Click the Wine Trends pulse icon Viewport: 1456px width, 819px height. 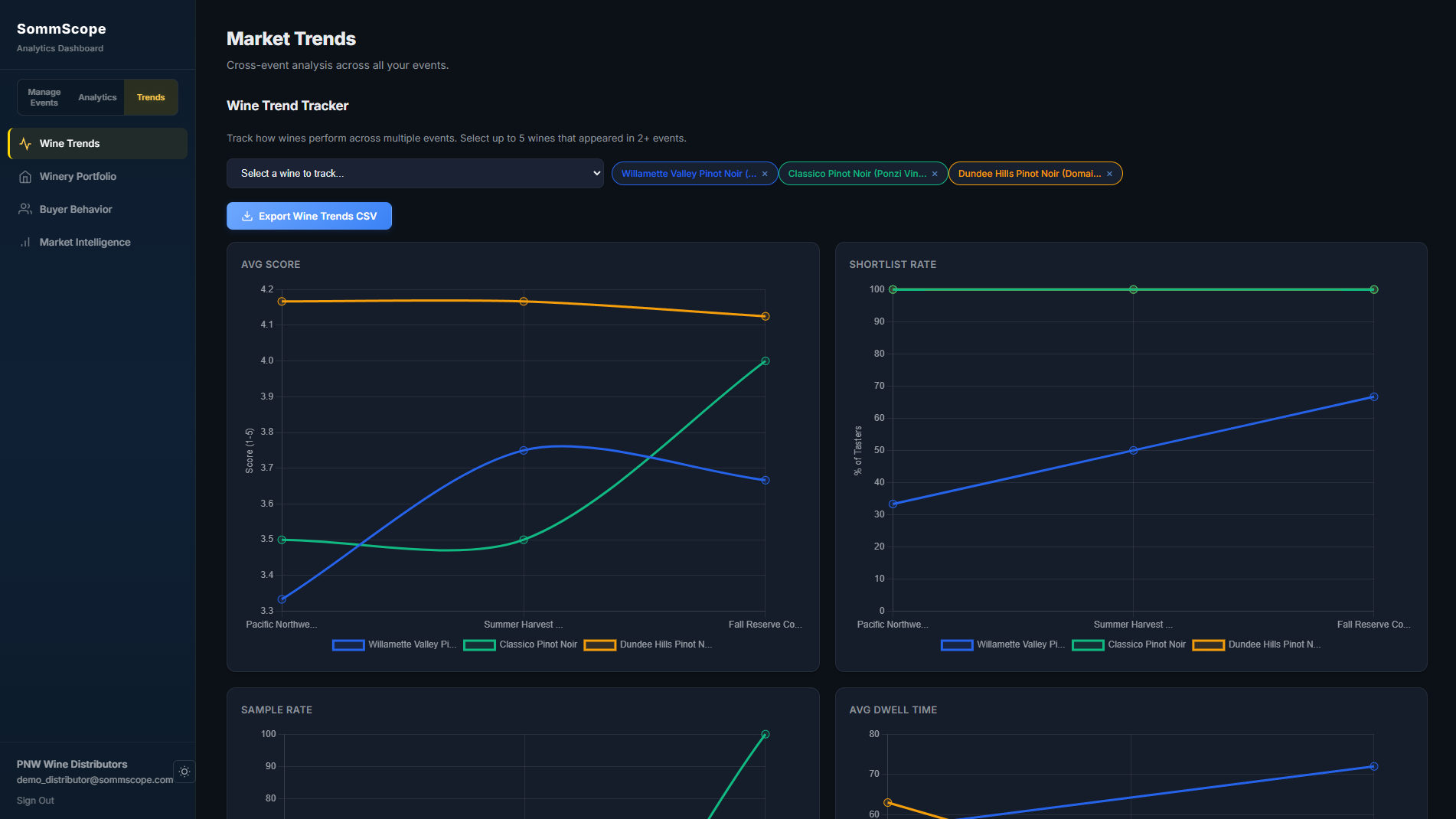click(25, 144)
